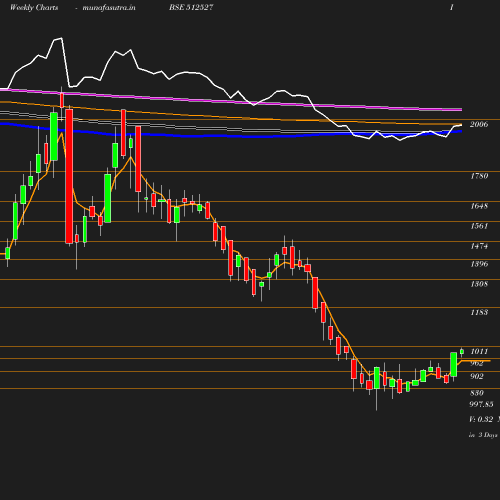Click the 1648 price level label

(x=479, y=206)
